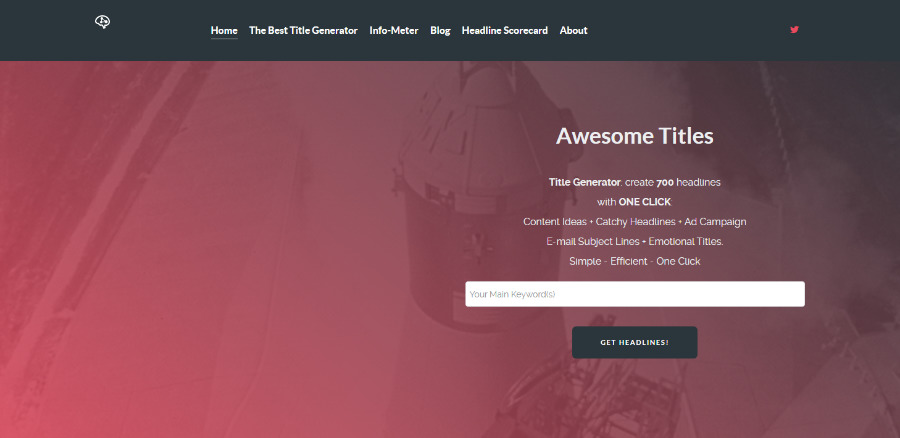This screenshot has height=438, width=900.
Task: Select Info-Meter in the navigation bar
Action: coord(394,30)
